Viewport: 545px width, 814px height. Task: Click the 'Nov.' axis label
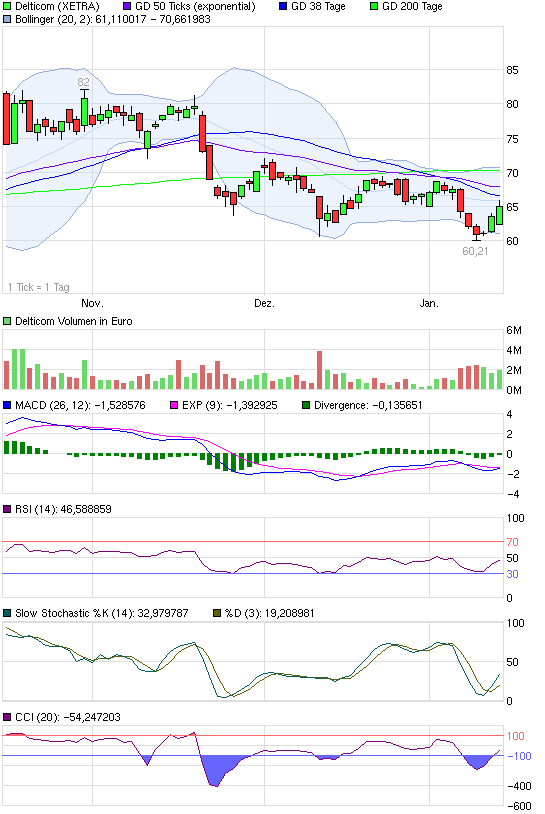pyautogui.click(x=92, y=303)
